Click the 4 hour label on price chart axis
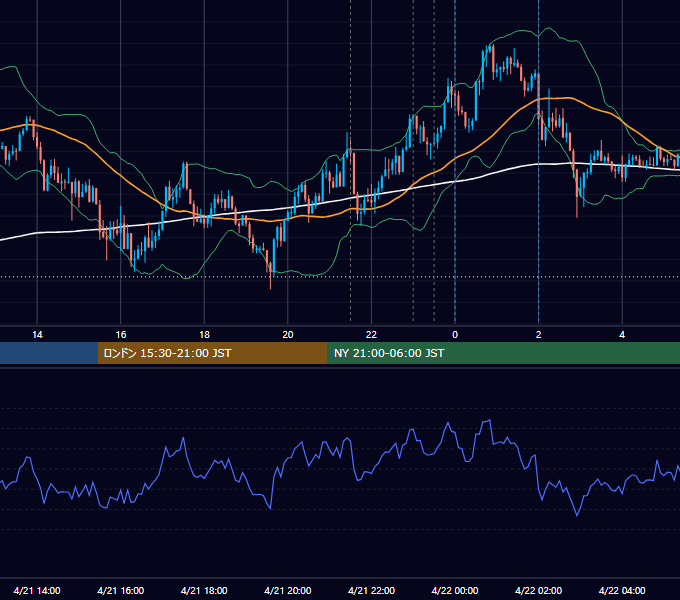680x600 pixels. tap(622, 335)
